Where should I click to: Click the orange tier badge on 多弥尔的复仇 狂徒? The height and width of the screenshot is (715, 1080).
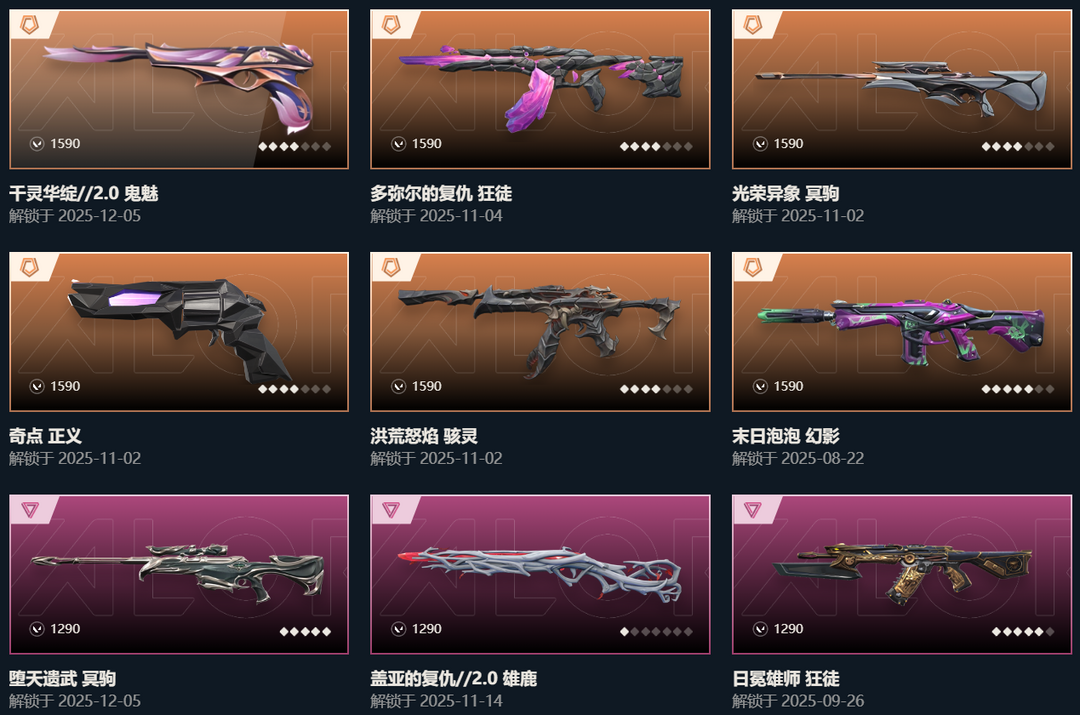tap(391, 25)
